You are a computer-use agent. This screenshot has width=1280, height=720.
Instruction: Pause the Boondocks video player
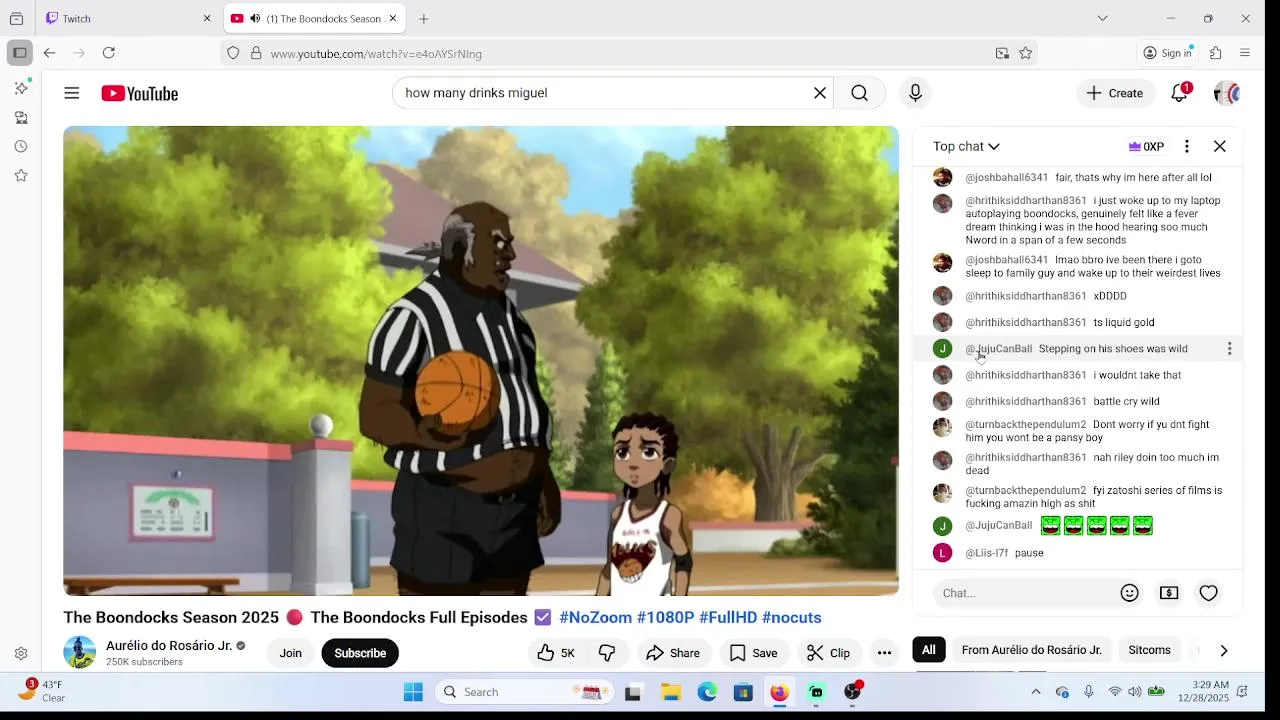tap(481, 360)
